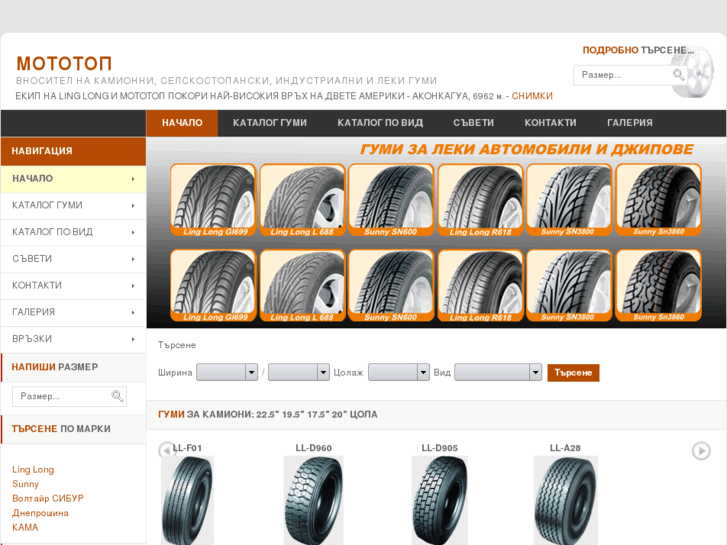The height and width of the screenshot is (545, 727).
Task: Go to the previous truck tire carousel slide
Action: point(166,450)
